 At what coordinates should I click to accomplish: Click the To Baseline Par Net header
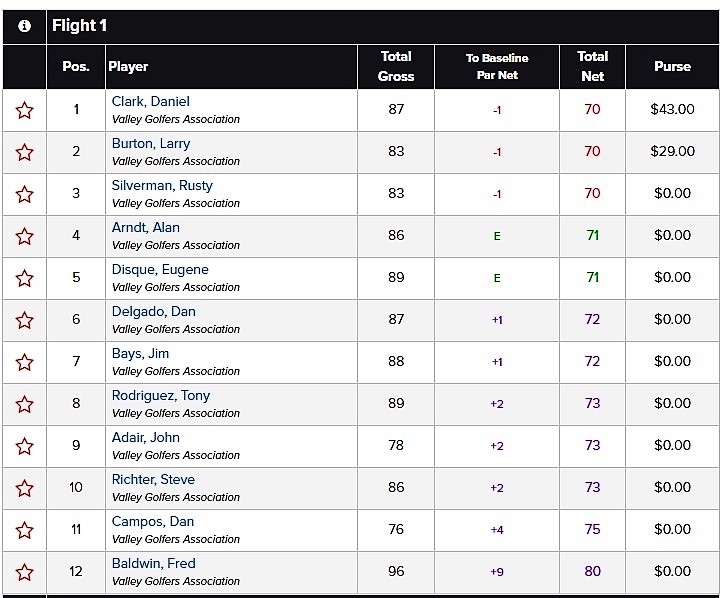coord(497,66)
